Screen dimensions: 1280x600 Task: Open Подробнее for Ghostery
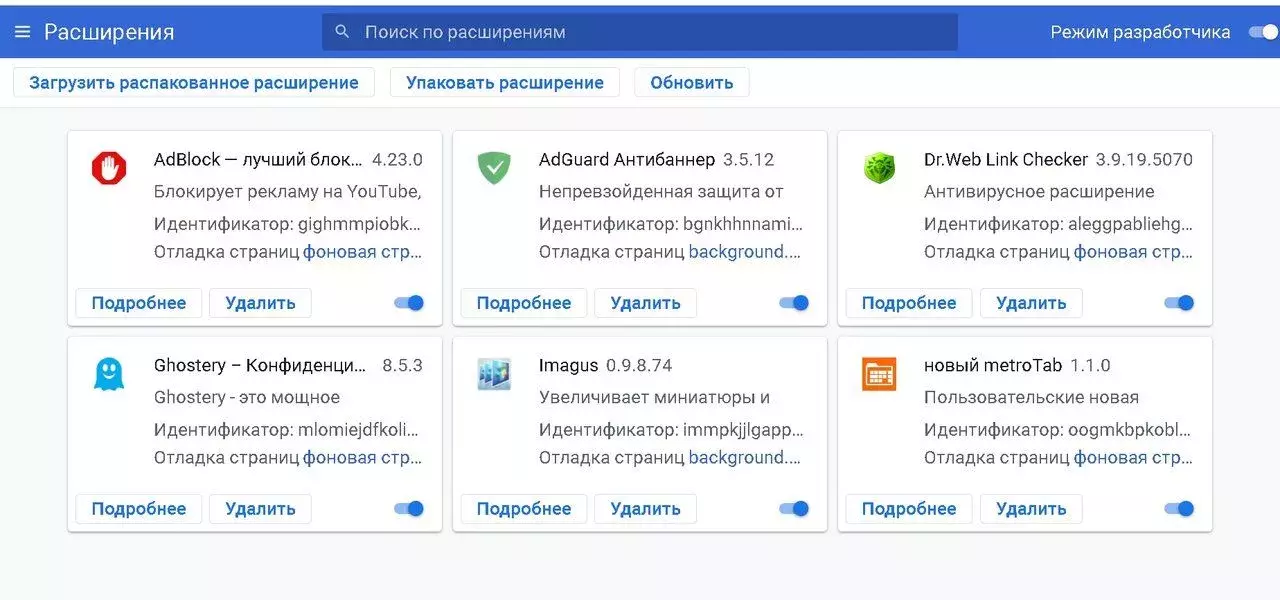tap(139, 509)
